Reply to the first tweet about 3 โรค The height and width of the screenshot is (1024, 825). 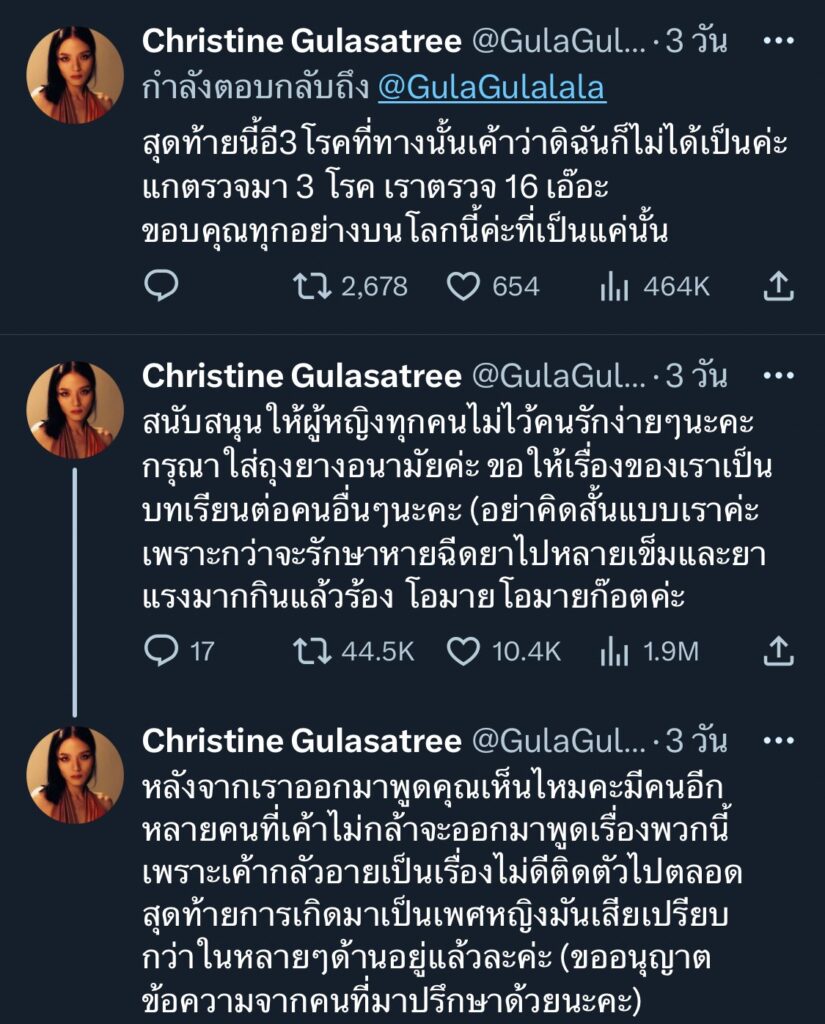(x=161, y=287)
